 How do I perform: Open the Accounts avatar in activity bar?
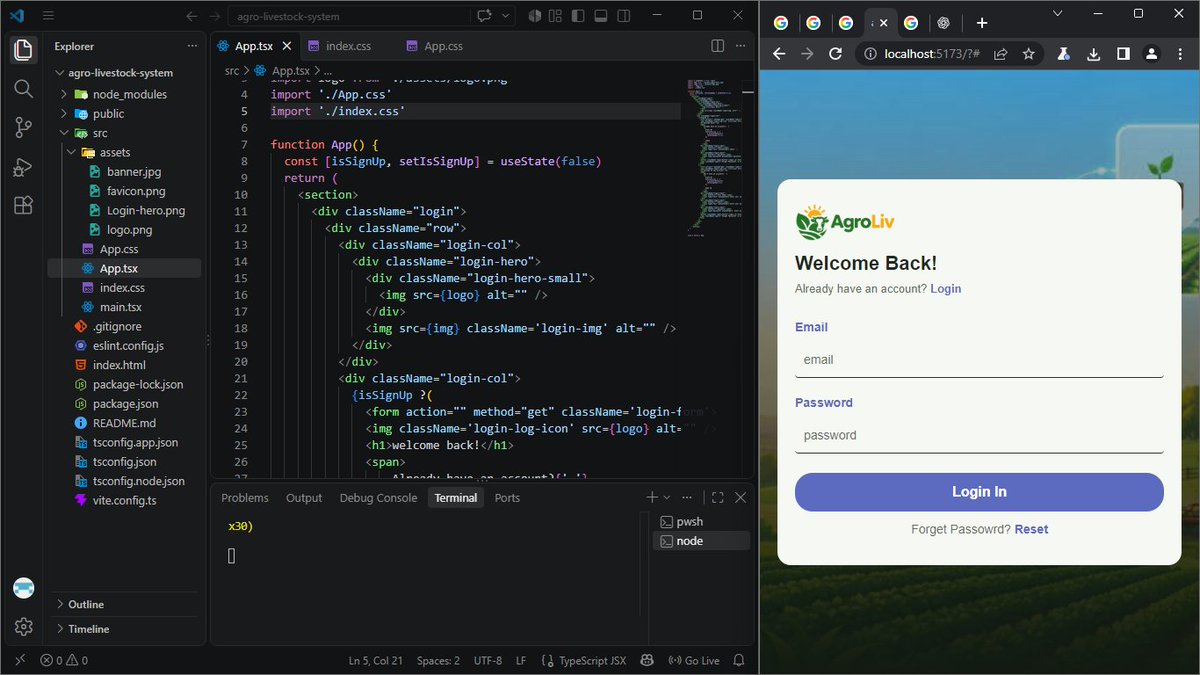24,588
